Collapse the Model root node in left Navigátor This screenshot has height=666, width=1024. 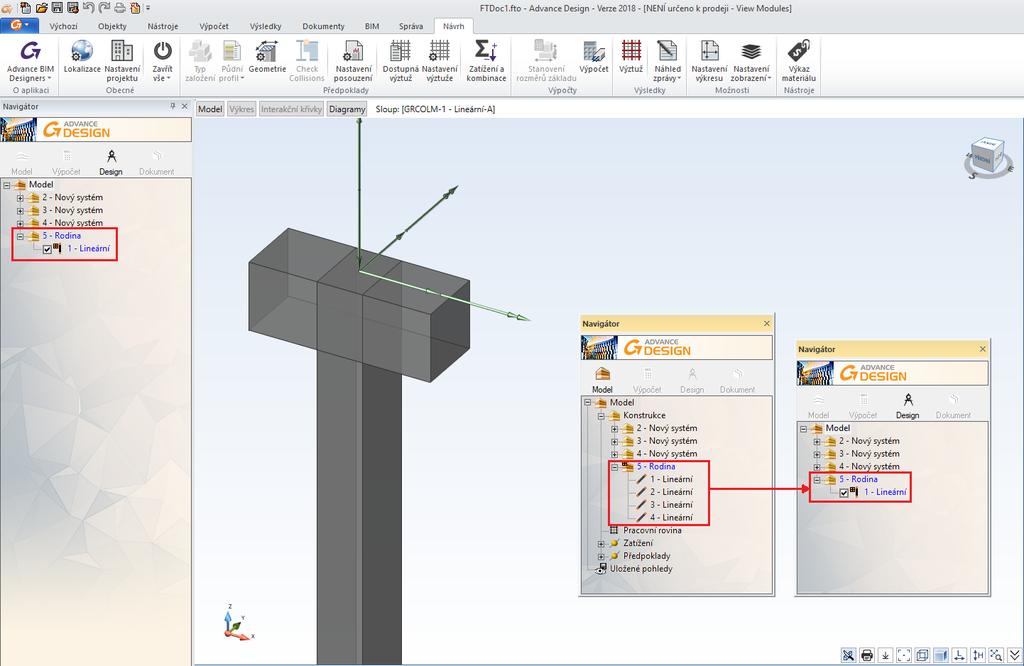7,185
